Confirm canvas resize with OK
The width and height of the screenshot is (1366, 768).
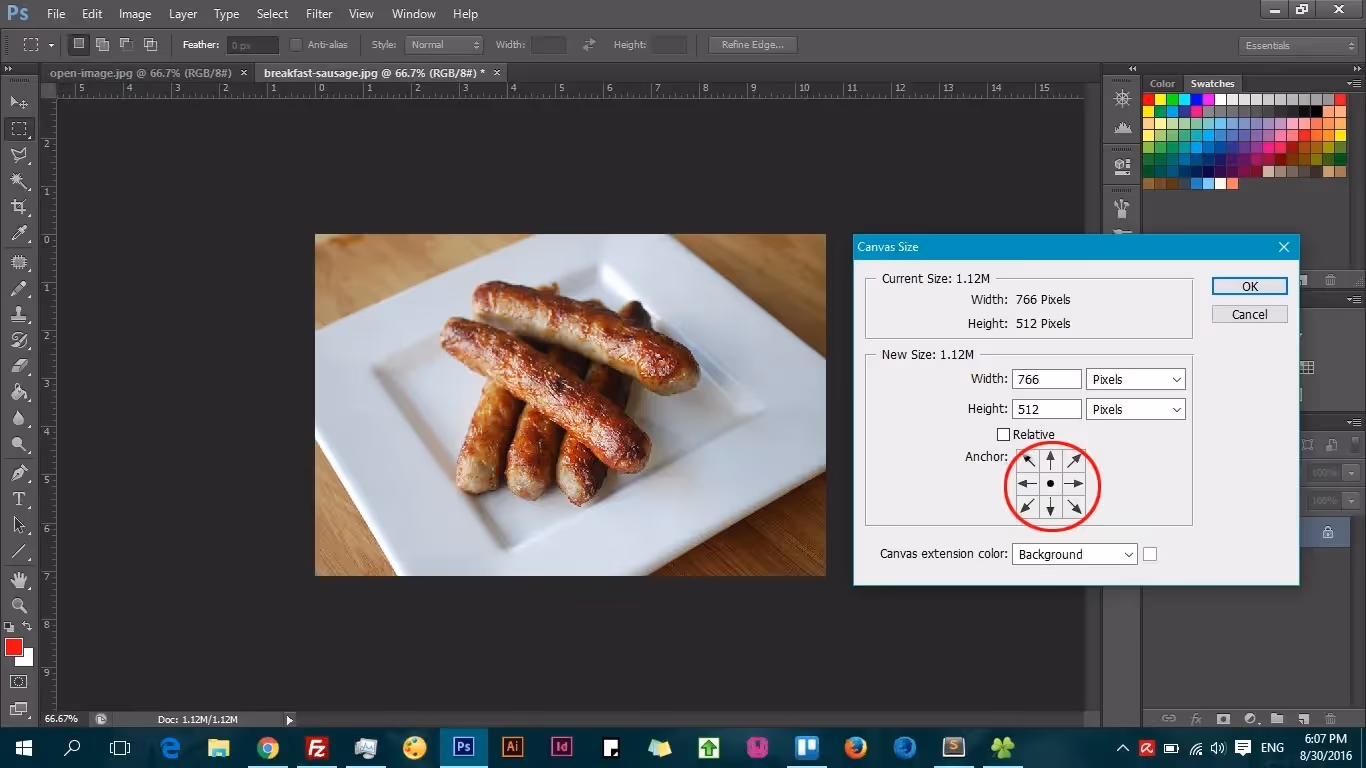1248,285
